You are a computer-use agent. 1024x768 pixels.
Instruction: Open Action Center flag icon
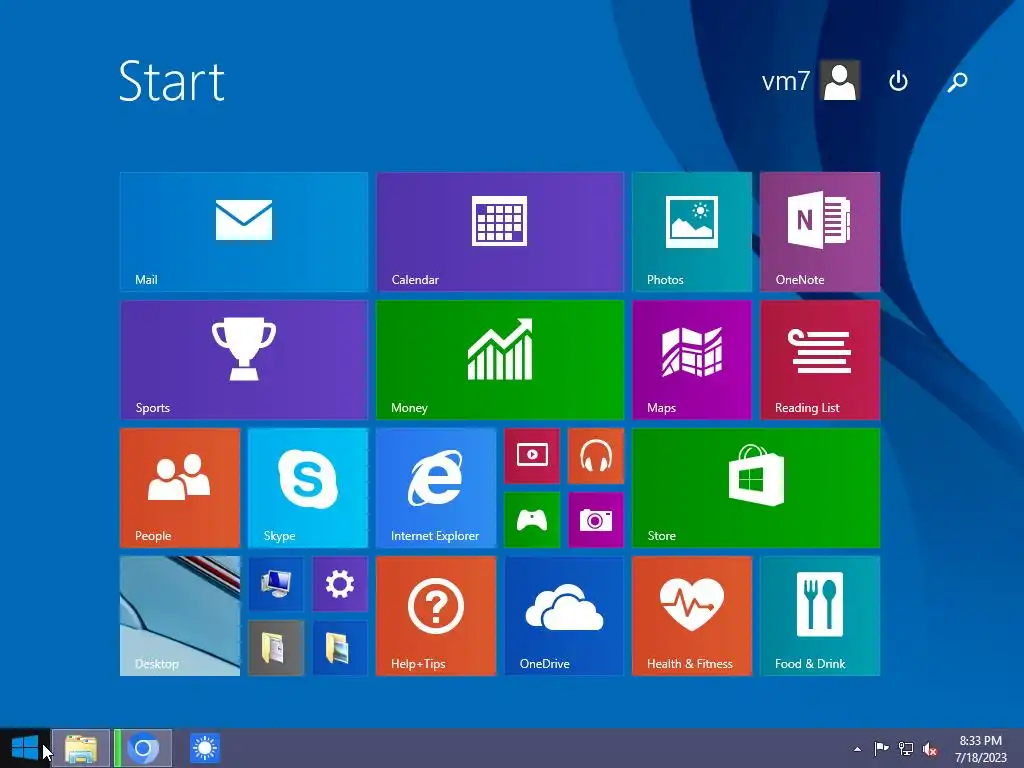881,748
